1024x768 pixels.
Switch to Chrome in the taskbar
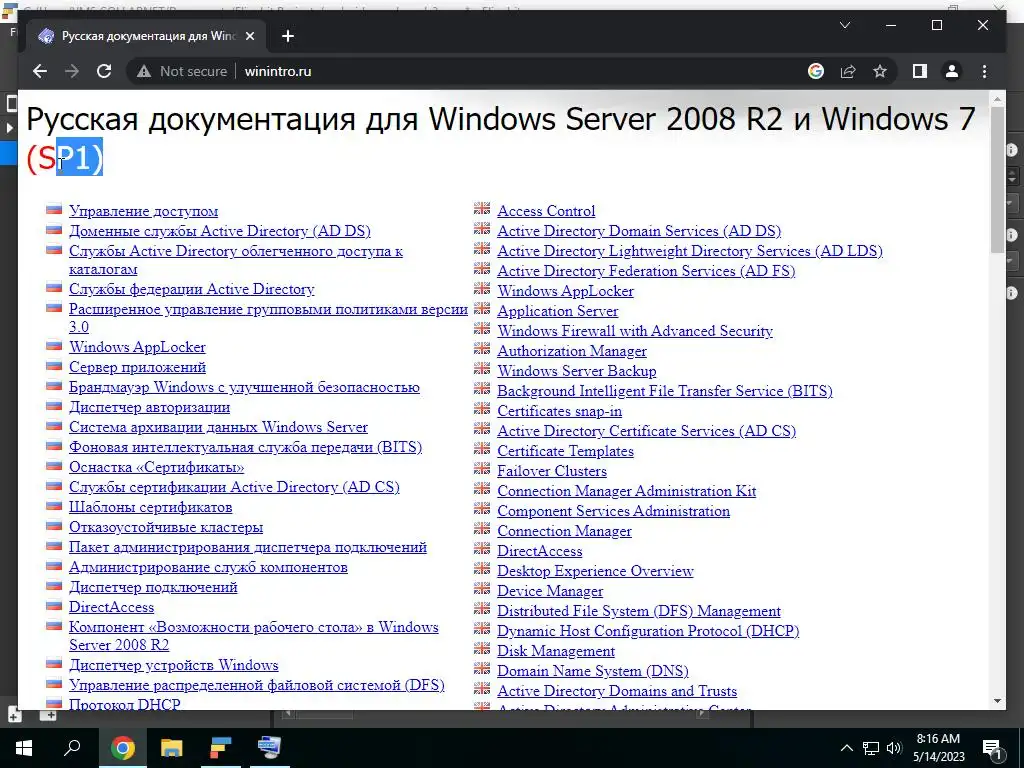pos(122,747)
